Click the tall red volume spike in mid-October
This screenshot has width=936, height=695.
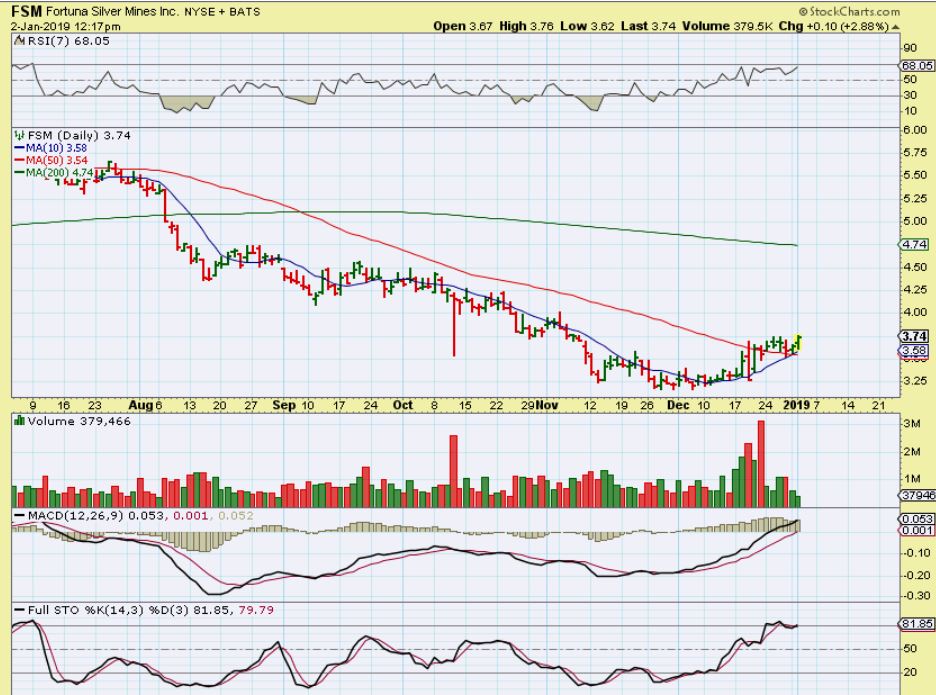(453, 471)
